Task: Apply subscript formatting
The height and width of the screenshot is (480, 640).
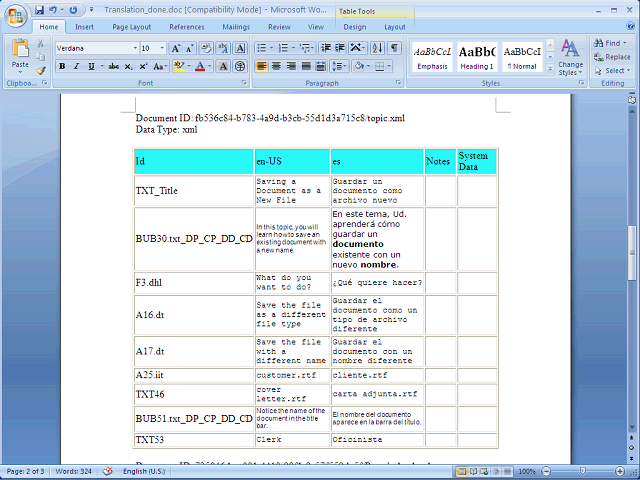Action: click(x=128, y=66)
